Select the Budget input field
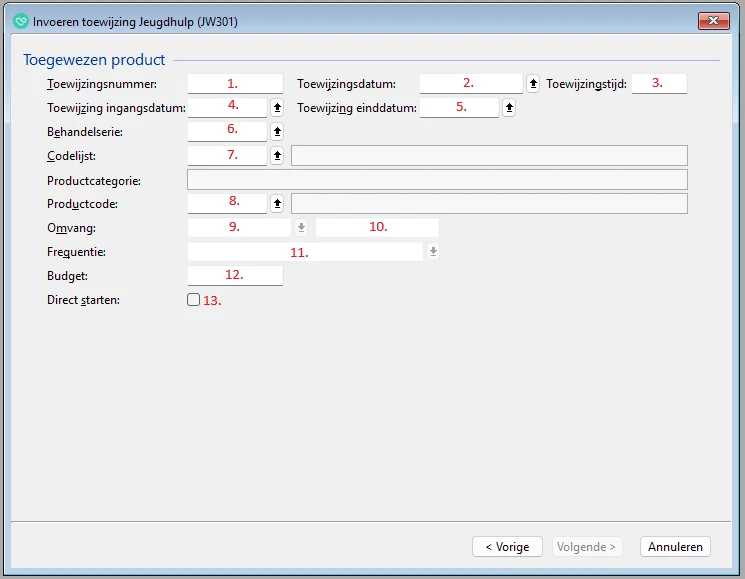Viewport: 745px width, 579px height. pyautogui.click(x=235, y=275)
